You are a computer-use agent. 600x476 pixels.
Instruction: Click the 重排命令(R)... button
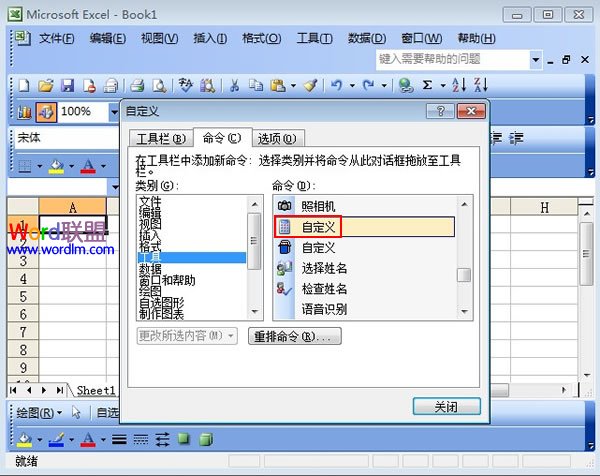click(x=295, y=336)
